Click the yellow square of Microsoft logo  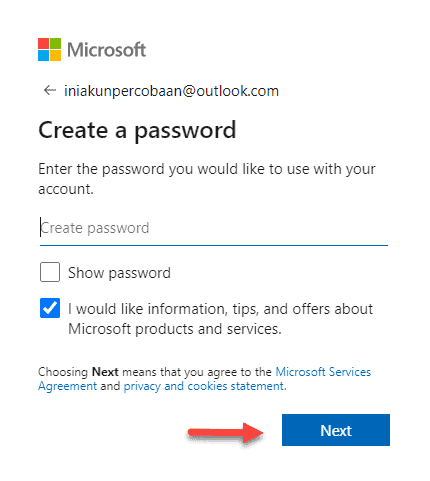coord(55,56)
